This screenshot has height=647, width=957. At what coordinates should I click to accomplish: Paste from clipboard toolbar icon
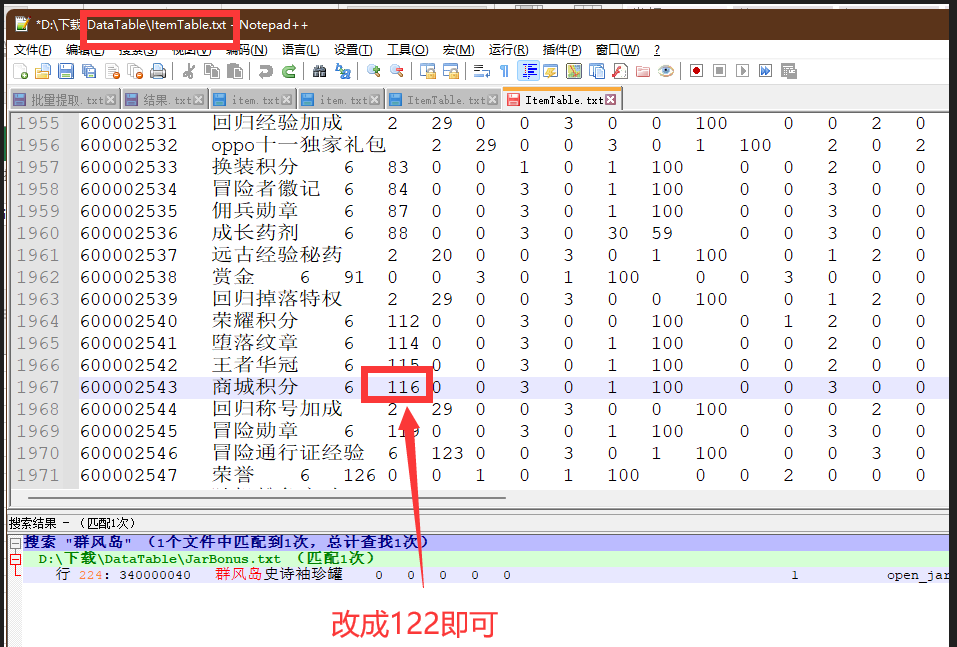click(x=235, y=71)
